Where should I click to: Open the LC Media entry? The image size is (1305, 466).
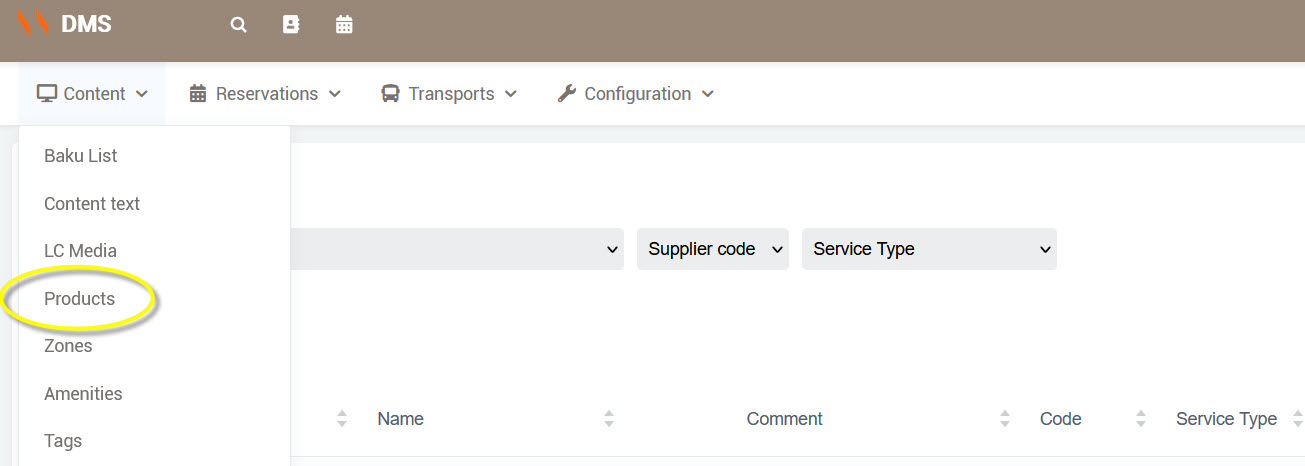pyautogui.click(x=80, y=251)
